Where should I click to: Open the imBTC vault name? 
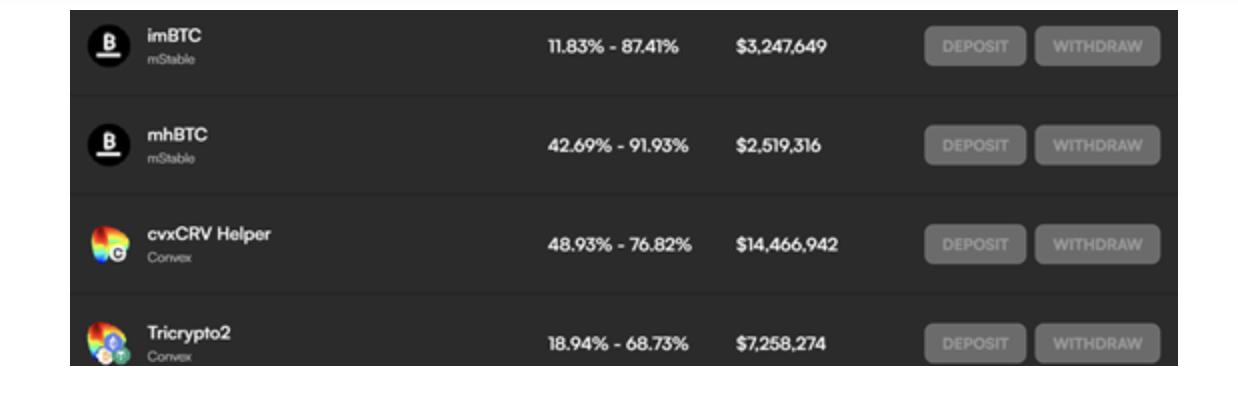tap(174, 36)
